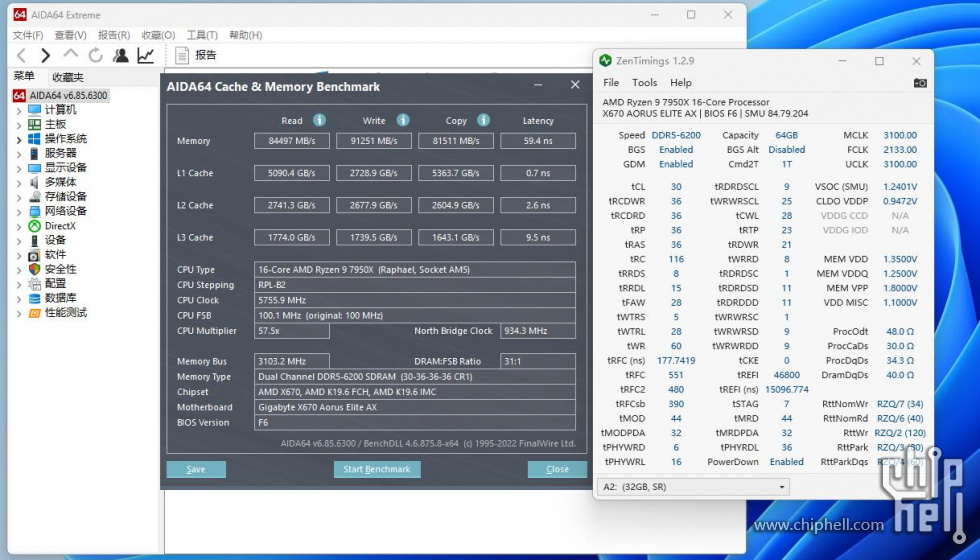Click the 报告 report document icon
This screenshot has width=980, height=560.
tap(182, 56)
